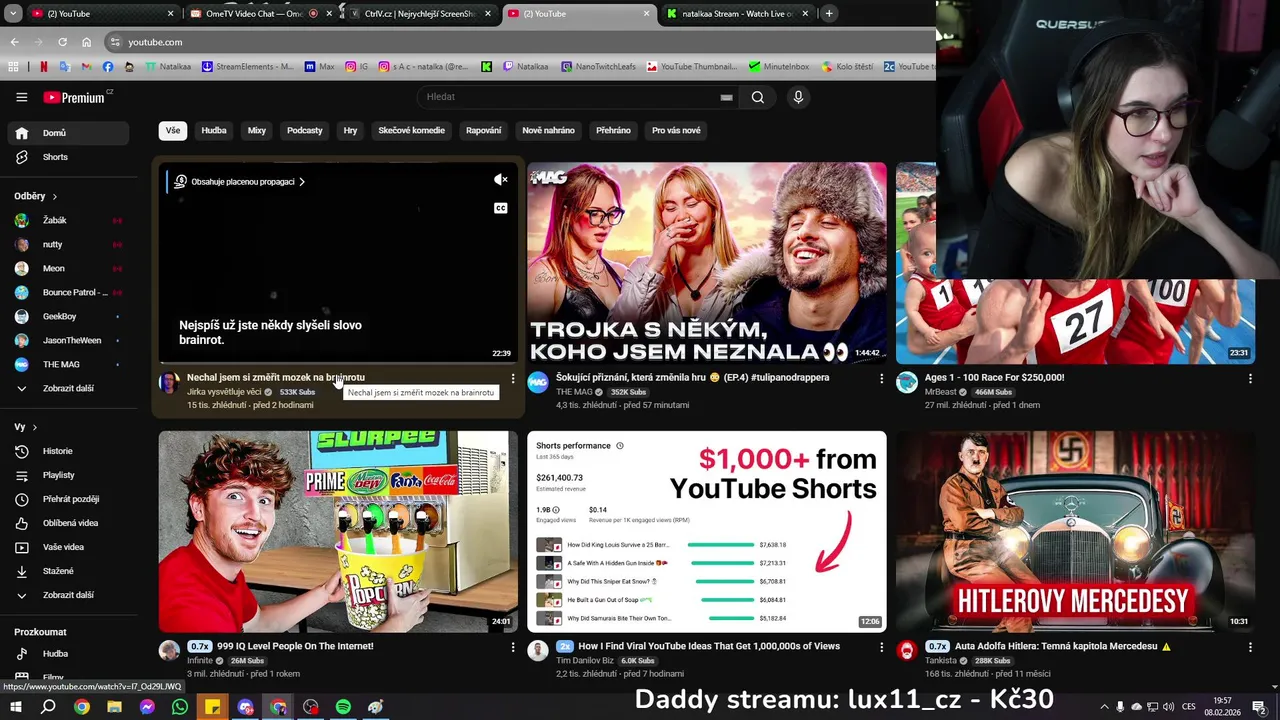
Task: Open the Jirka vysvětluje věci channel avatar
Action: click(x=169, y=382)
